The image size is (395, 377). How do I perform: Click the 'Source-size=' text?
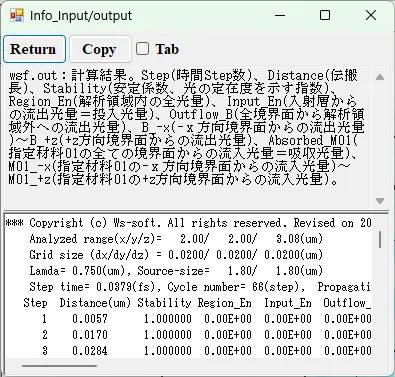pyautogui.click(x=173, y=271)
